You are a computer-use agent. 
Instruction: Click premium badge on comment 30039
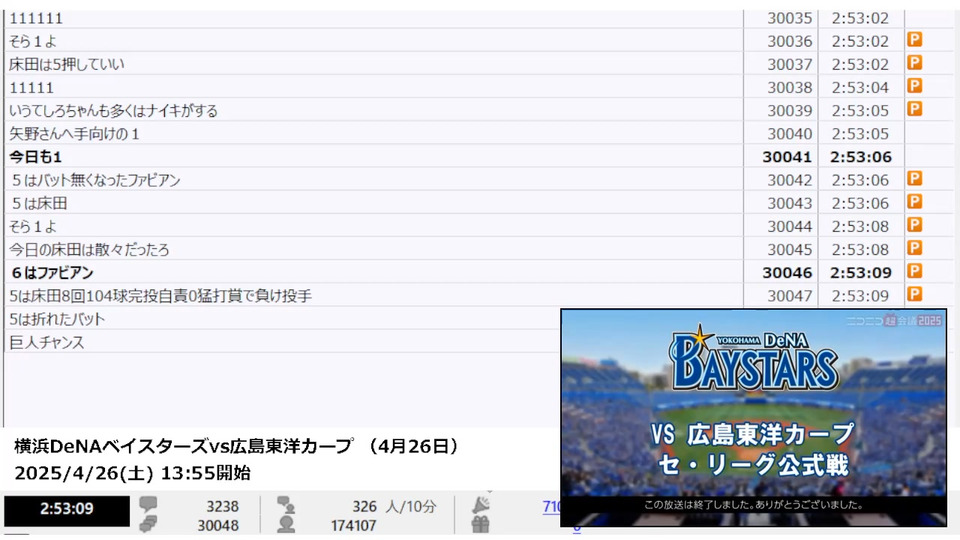coord(914,110)
